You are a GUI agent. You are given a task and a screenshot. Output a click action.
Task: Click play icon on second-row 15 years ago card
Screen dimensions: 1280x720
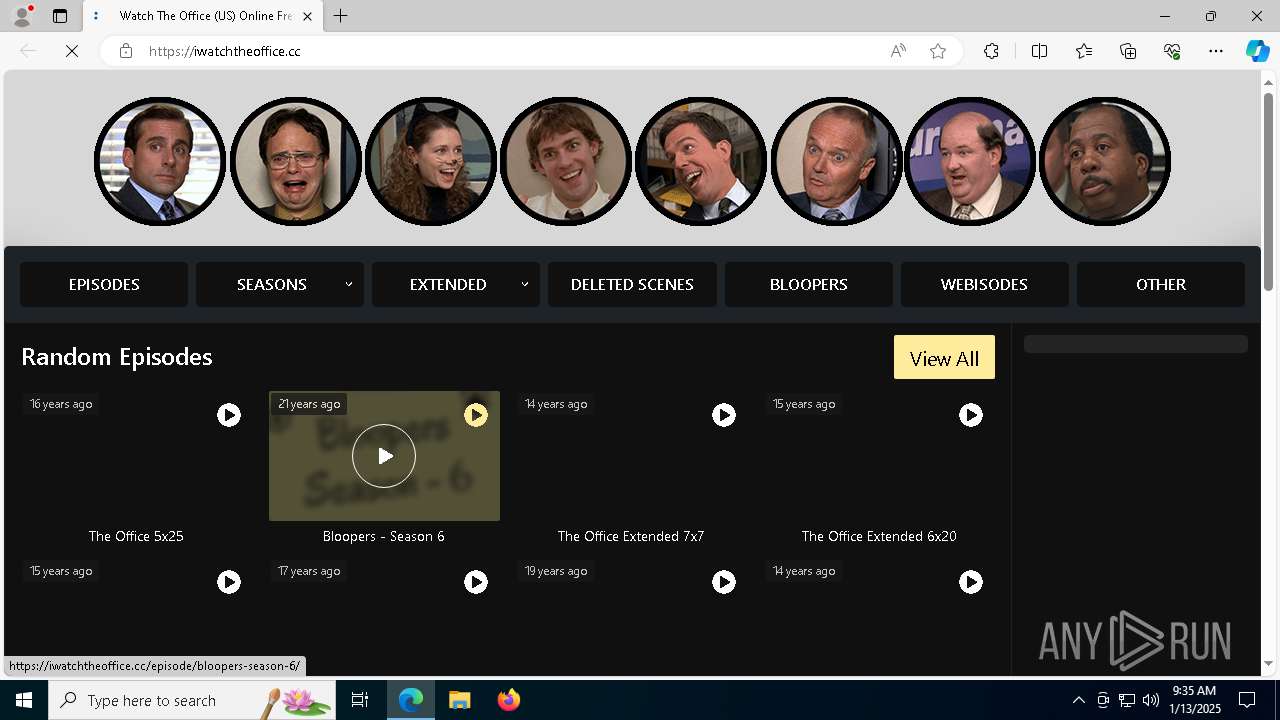pyautogui.click(x=229, y=582)
